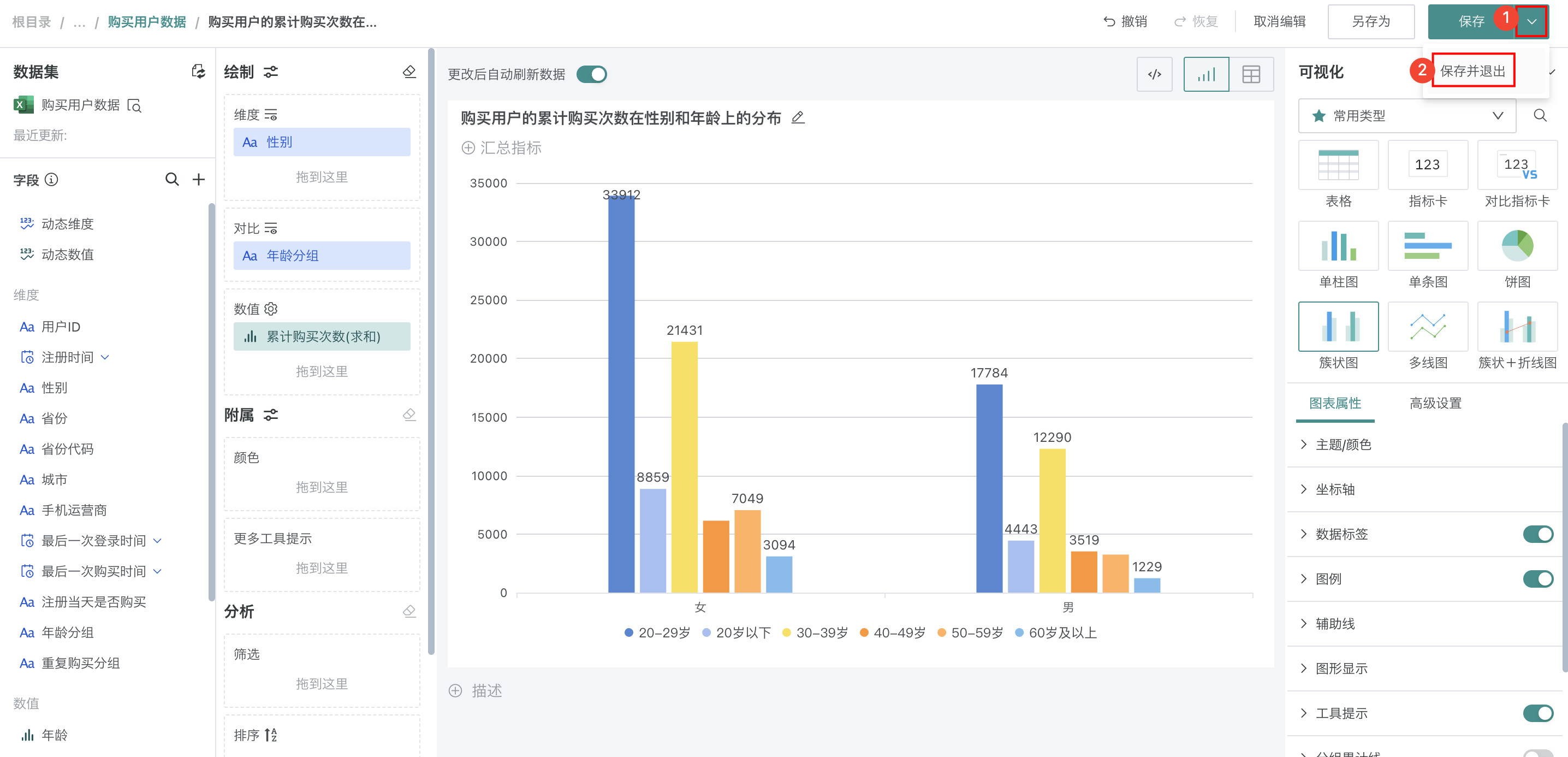This screenshot has height=757, width=1568.
Task: Select the pie chart (饼图) visualization type
Action: [1516, 246]
